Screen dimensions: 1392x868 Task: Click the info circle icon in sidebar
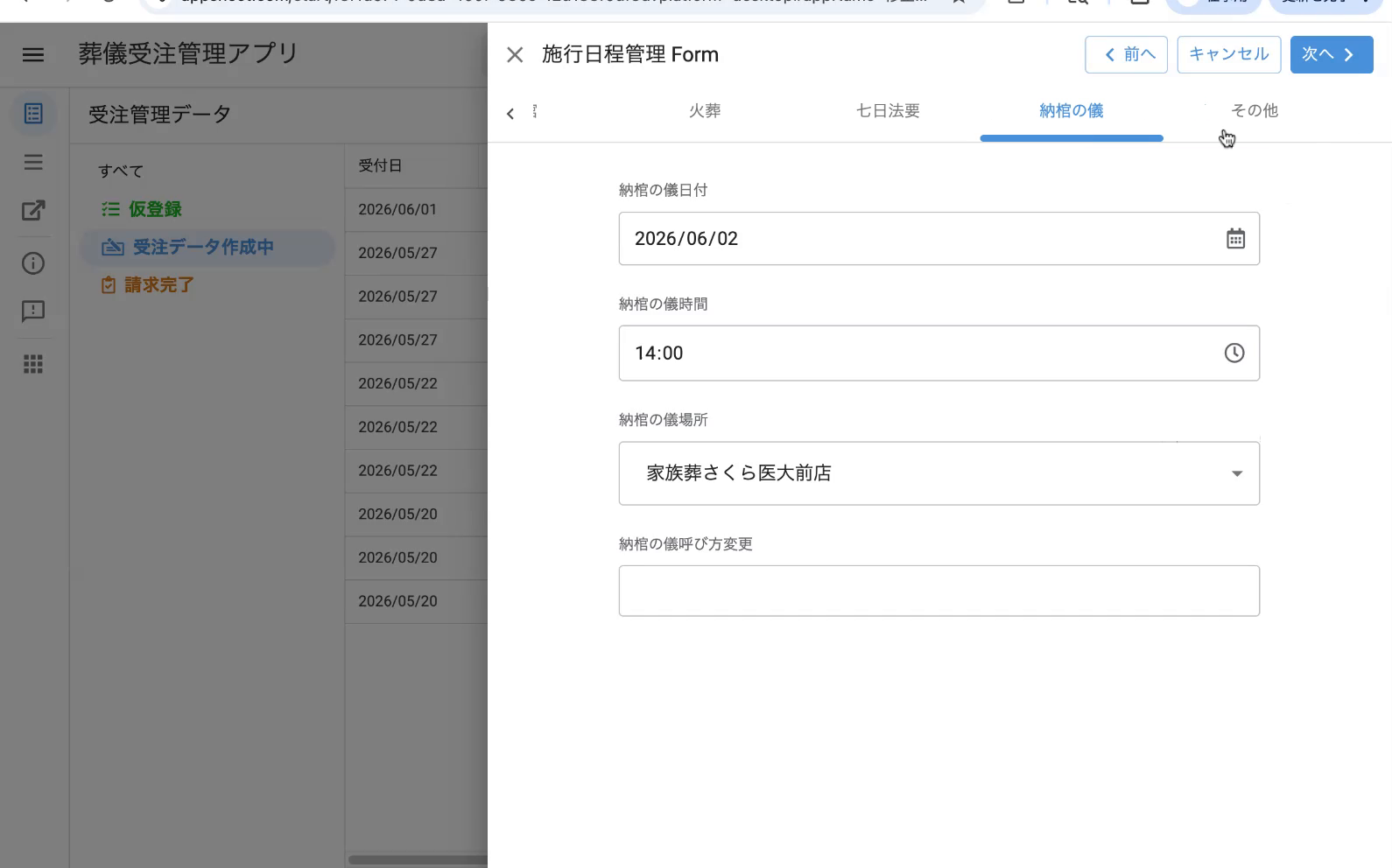(x=33, y=263)
